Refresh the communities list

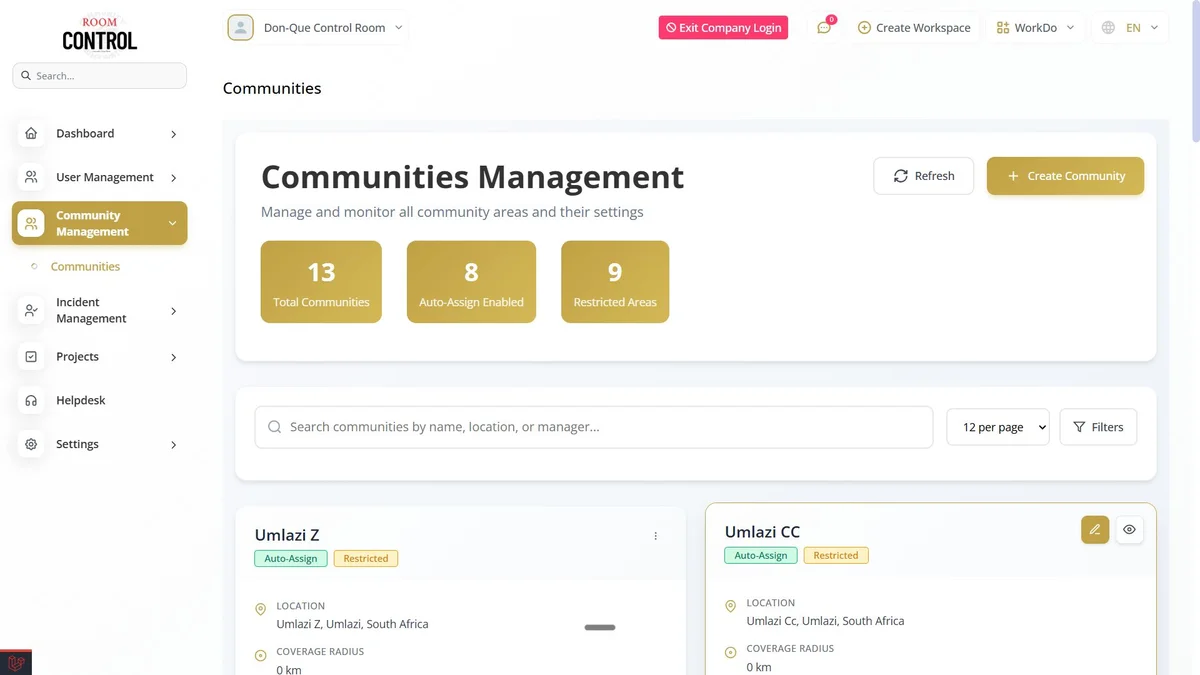[x=923, y=176]
